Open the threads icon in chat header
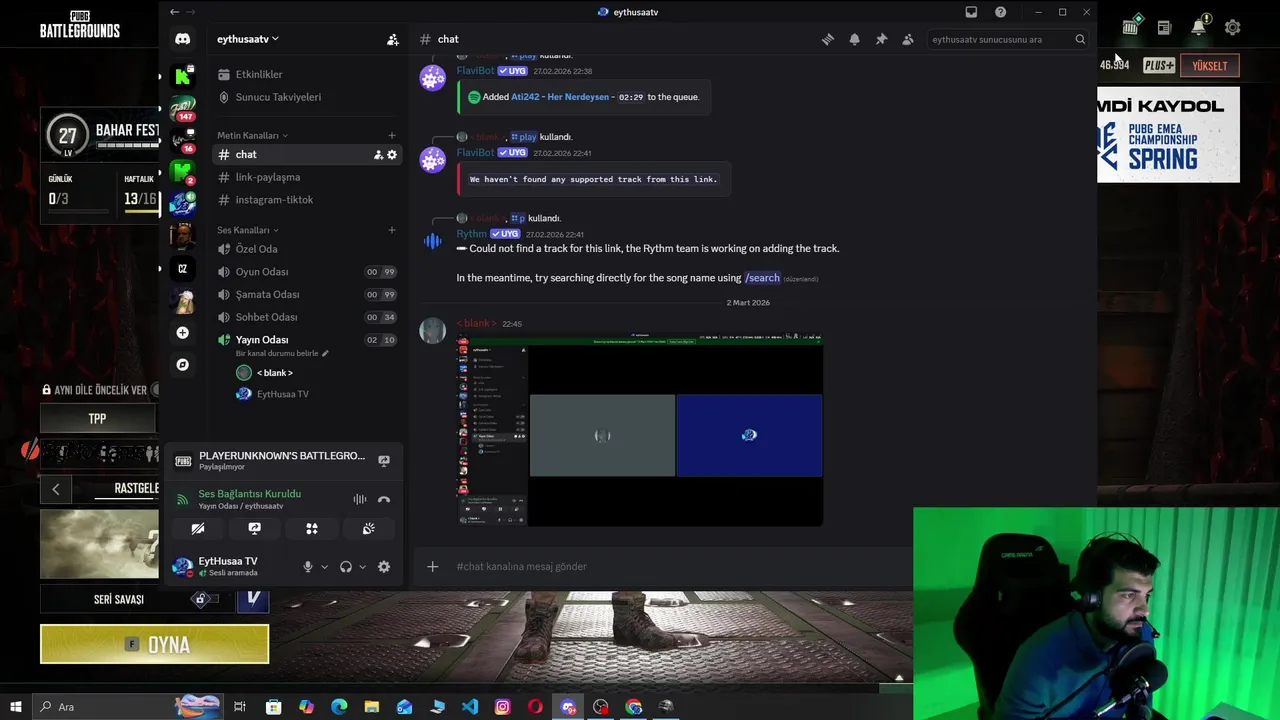This screenshot has width=1280, height=720. 828,39
